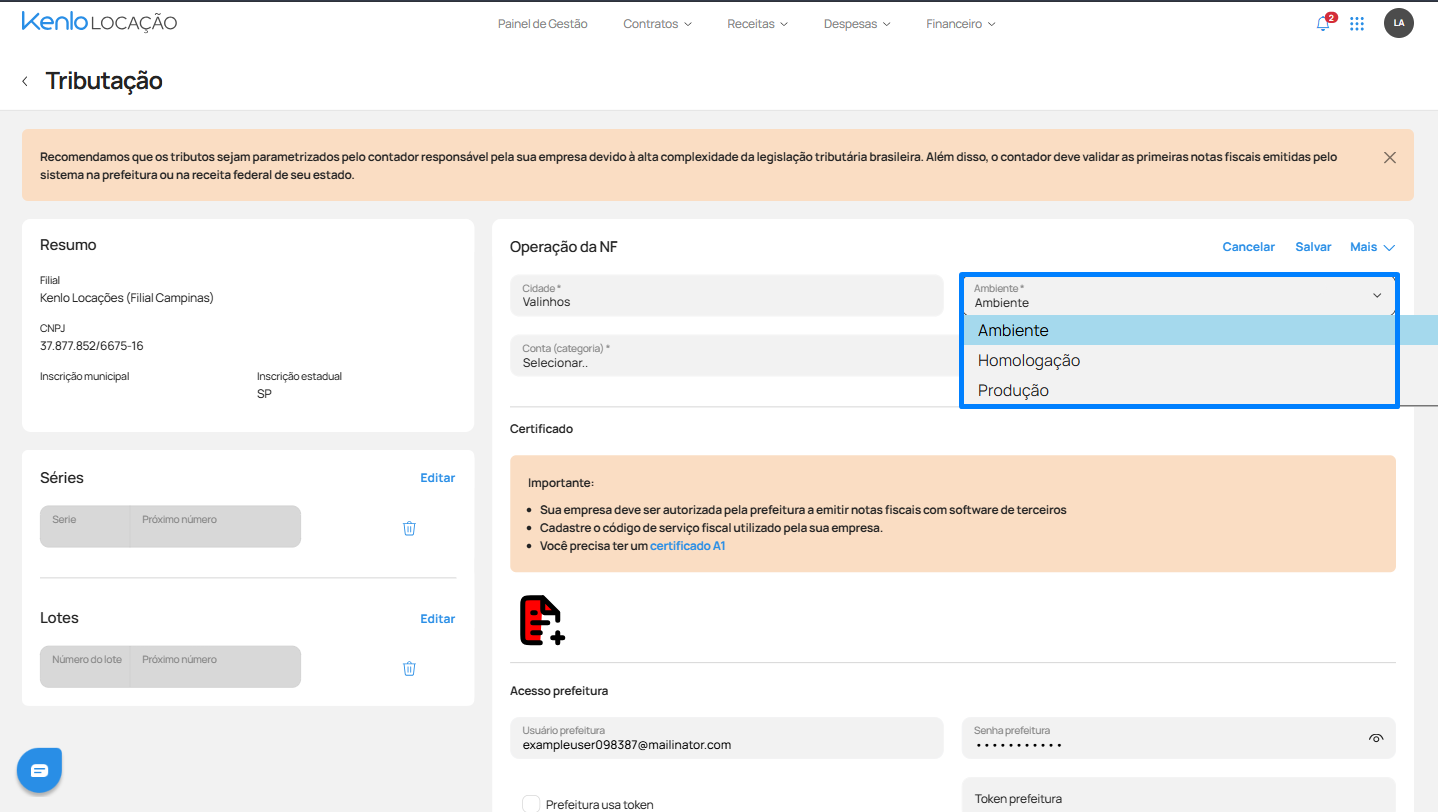Collapse the Ambiente dropdown field
Viewport: 1438px width, 812px height.
1179,295
